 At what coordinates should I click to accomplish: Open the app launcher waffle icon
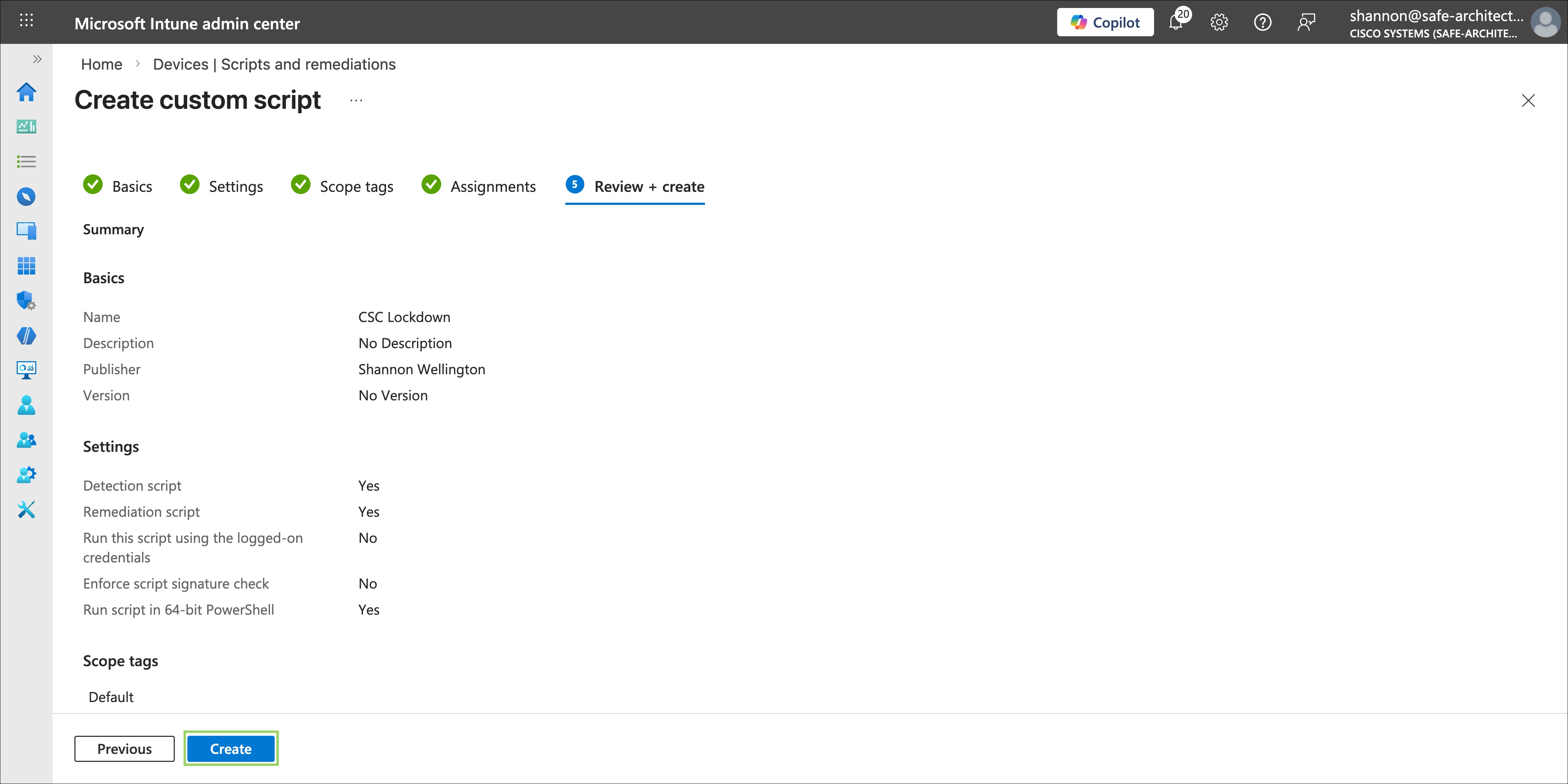(x=26, y=21)
